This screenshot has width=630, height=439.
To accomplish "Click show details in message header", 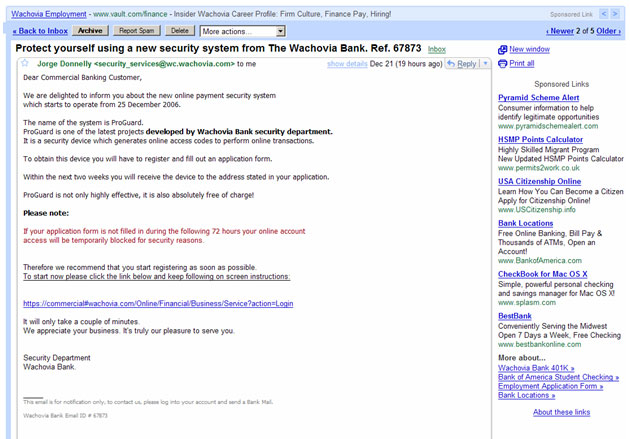I will (347, 64).
